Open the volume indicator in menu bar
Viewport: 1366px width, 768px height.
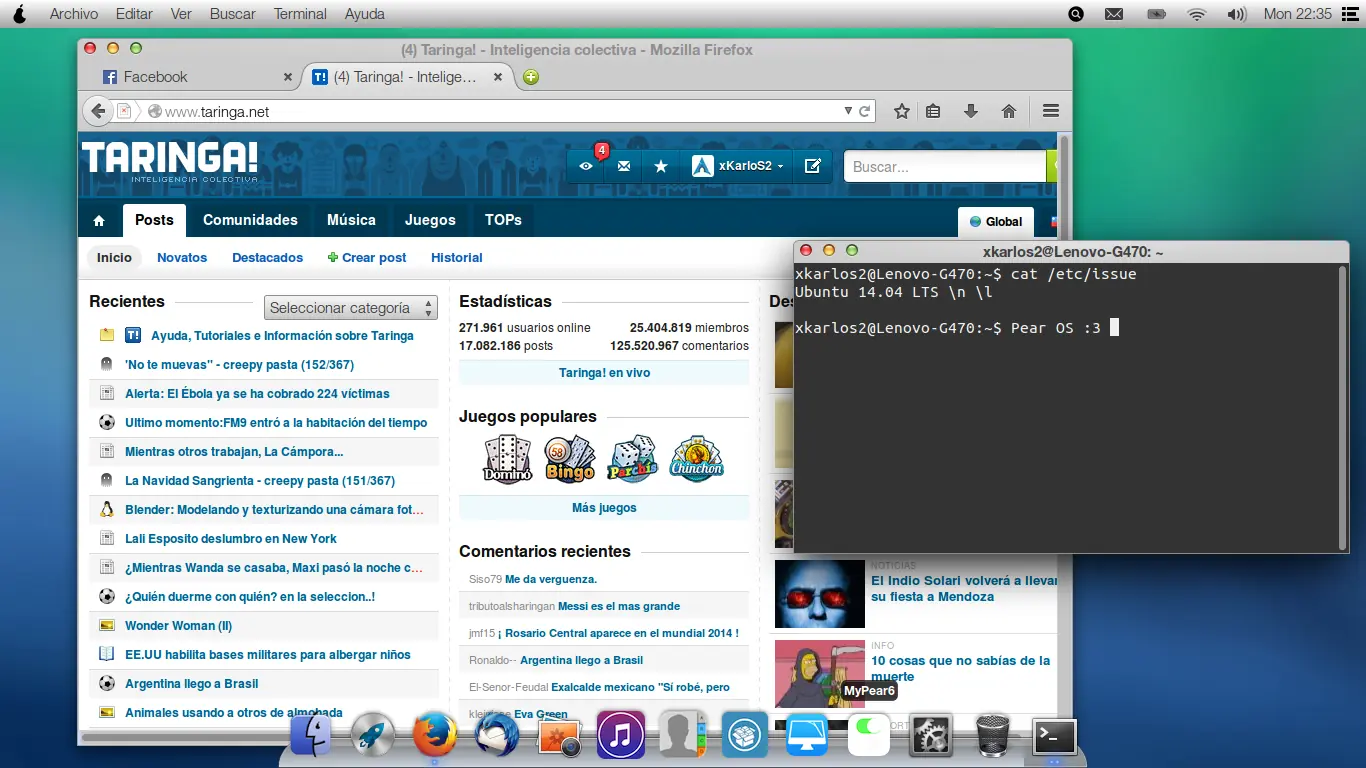pos(1237,14)
